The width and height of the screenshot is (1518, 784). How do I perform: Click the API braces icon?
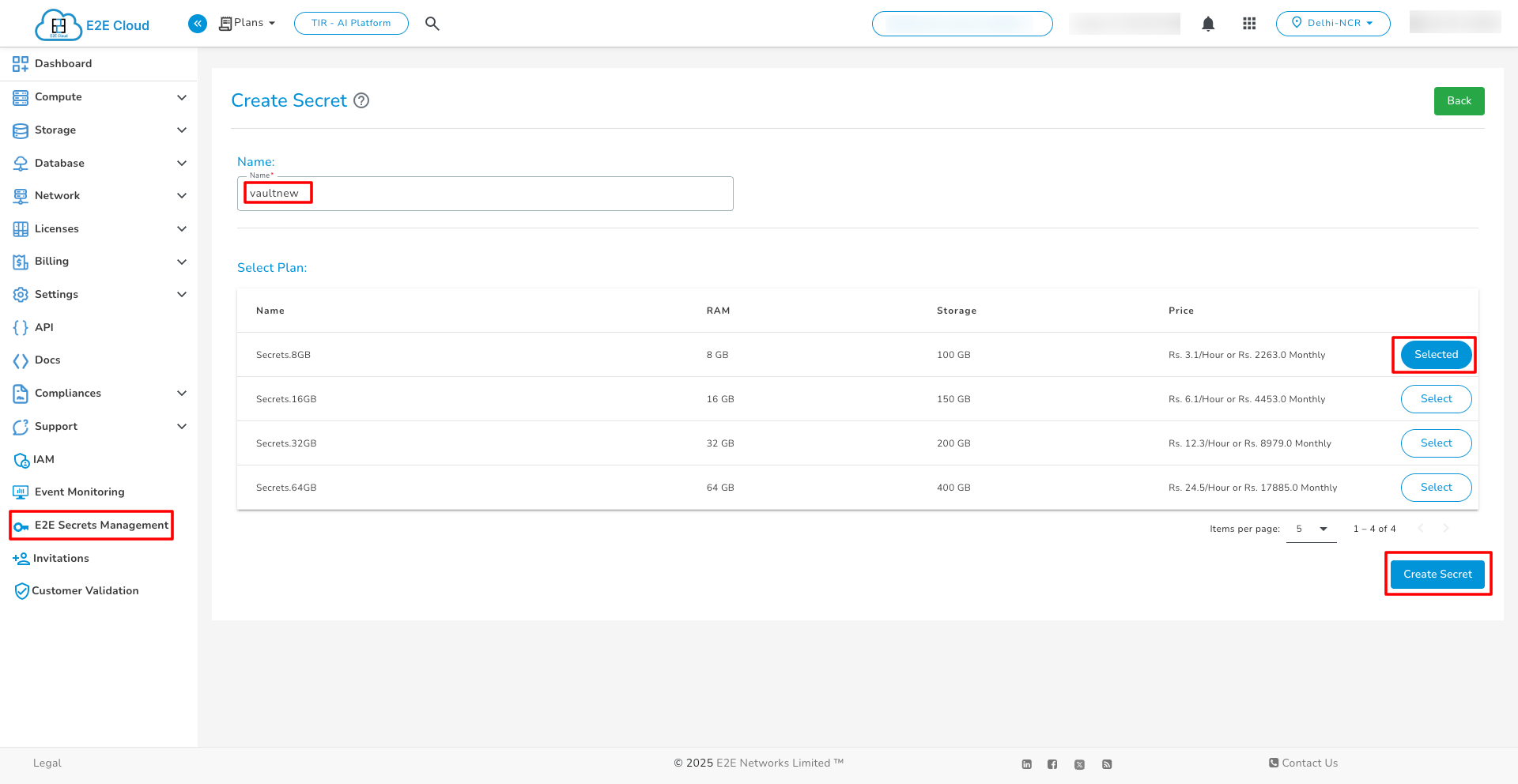tap(21, 328)
